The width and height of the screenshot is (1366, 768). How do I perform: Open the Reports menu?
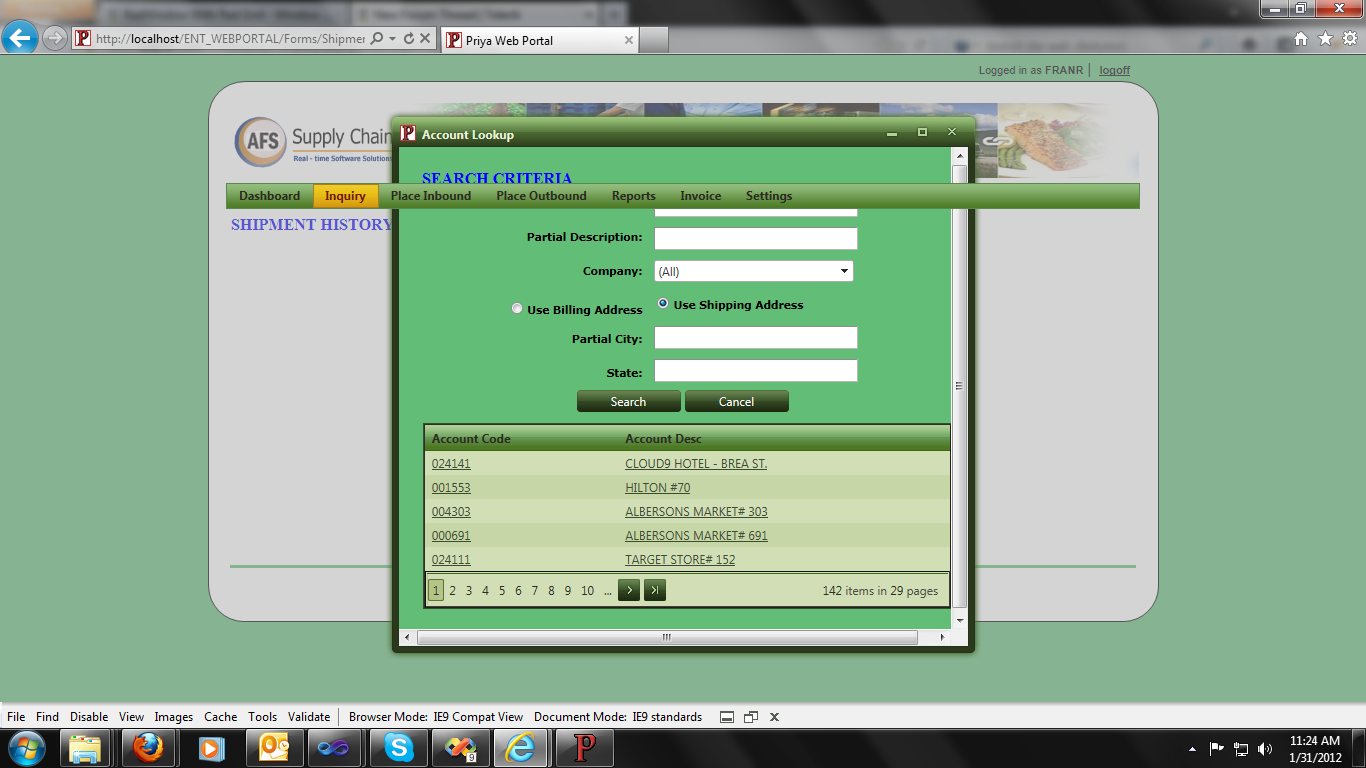point(634,196)
